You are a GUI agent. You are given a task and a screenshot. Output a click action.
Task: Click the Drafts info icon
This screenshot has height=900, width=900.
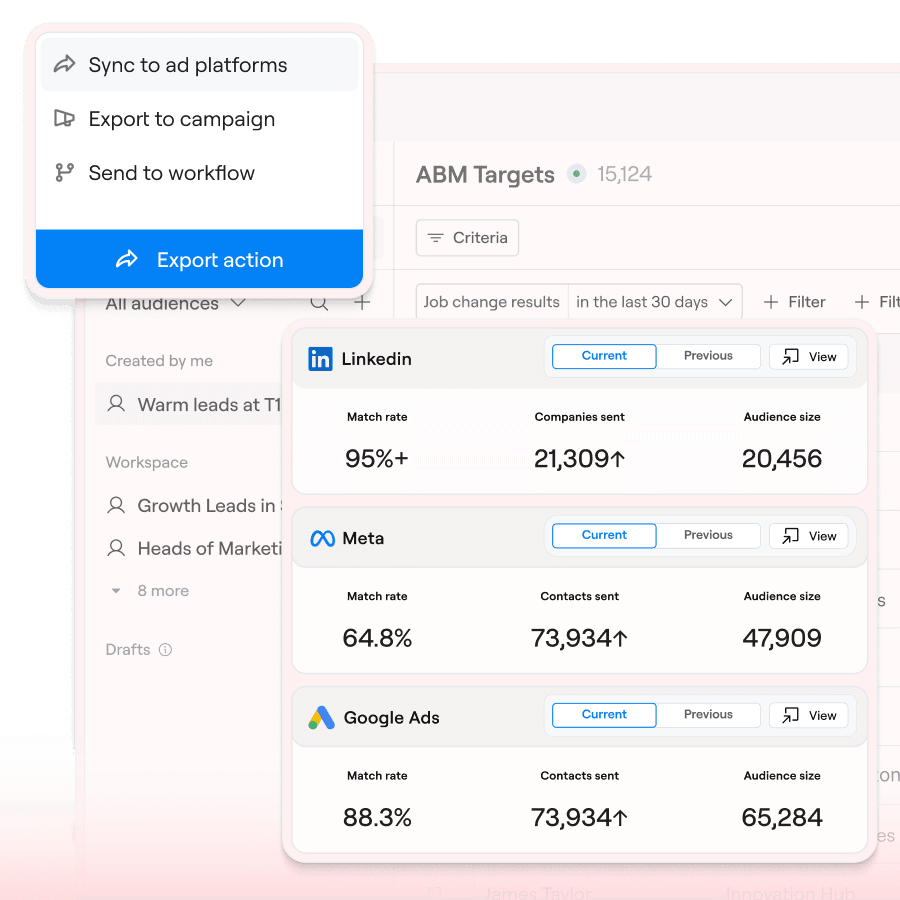click(x=165, y=650)
